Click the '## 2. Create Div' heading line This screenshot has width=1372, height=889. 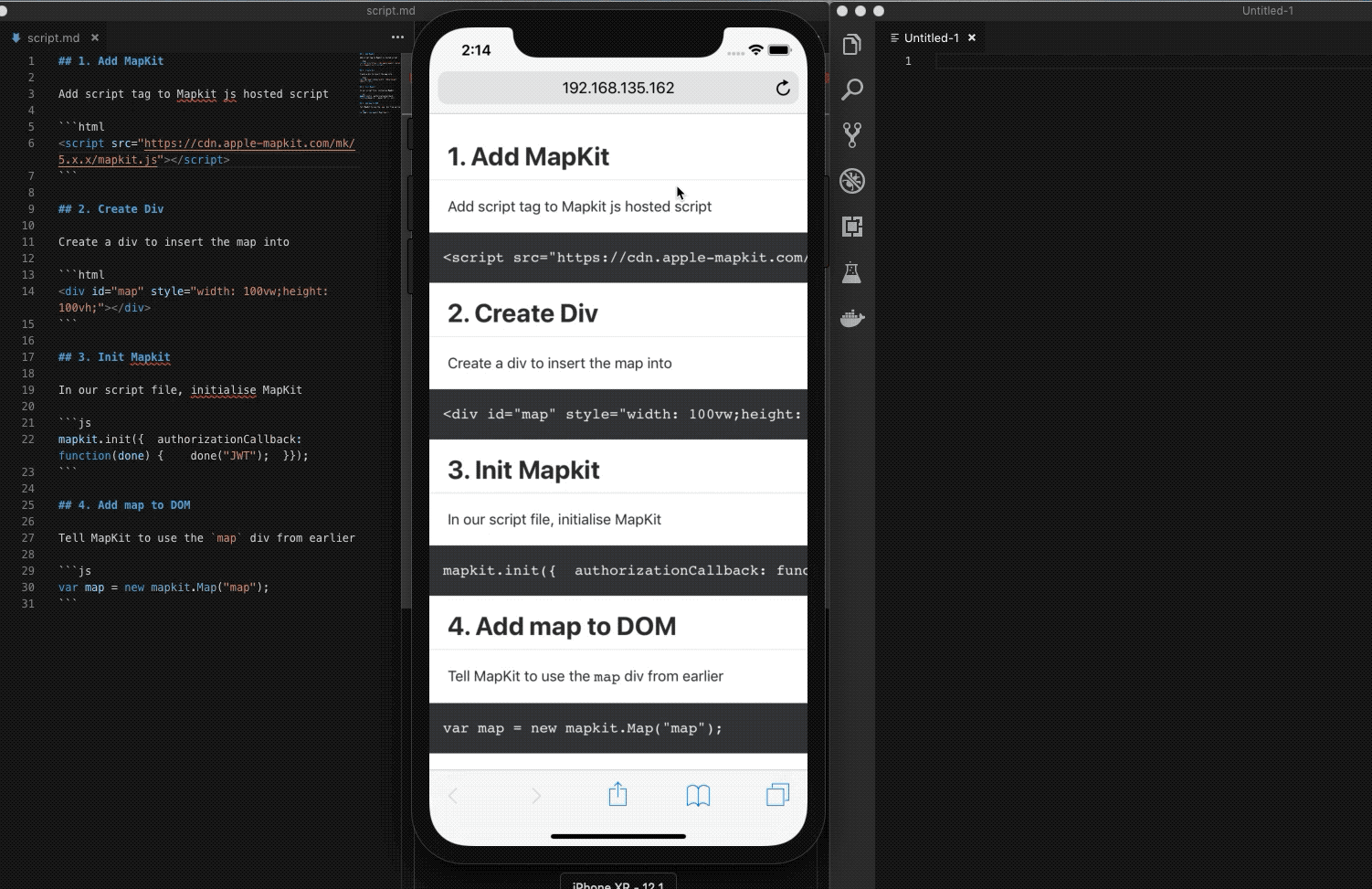111,209
